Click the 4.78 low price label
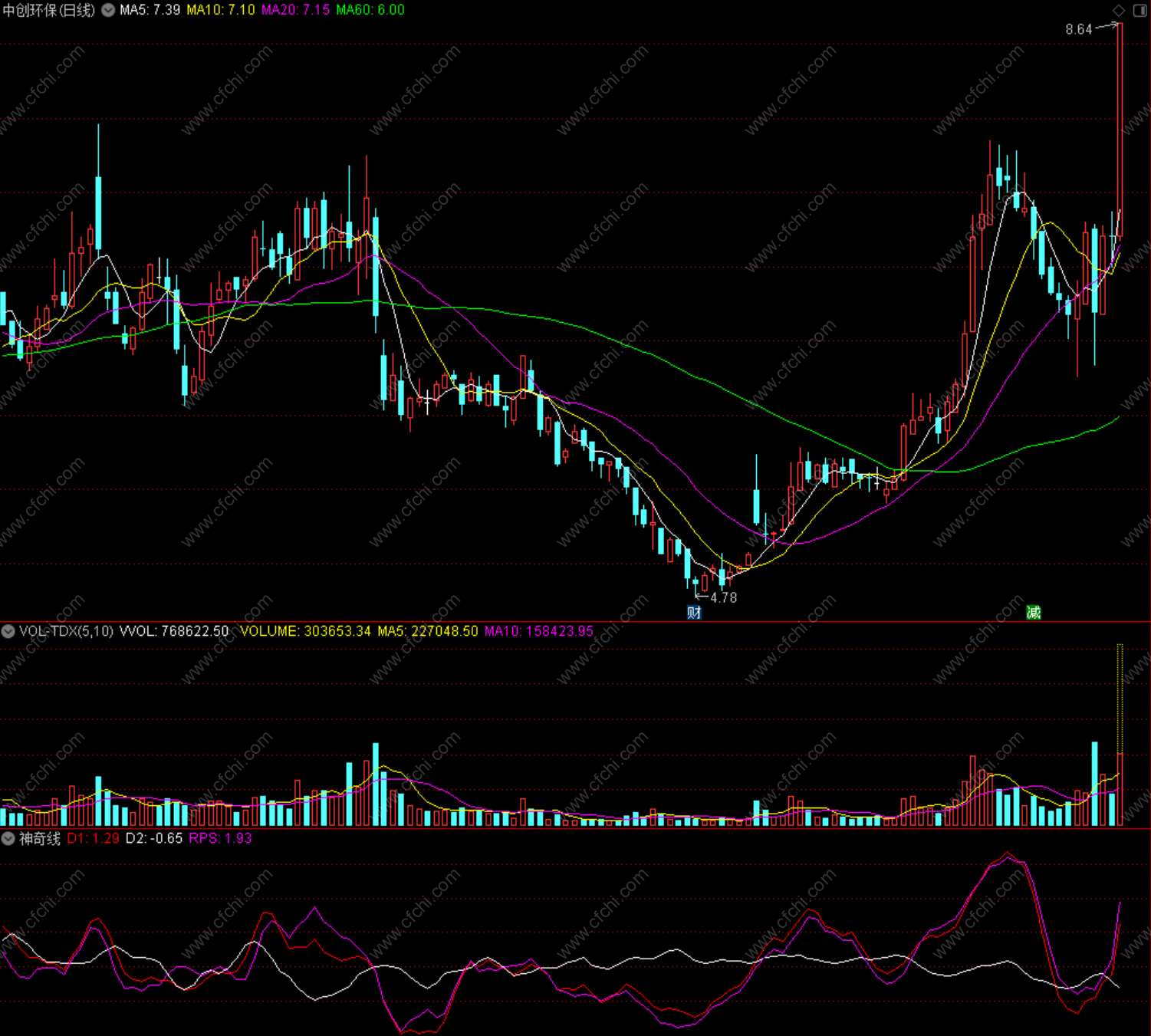The width and height of the screenshot is (1151, 1036). [723, 597]
